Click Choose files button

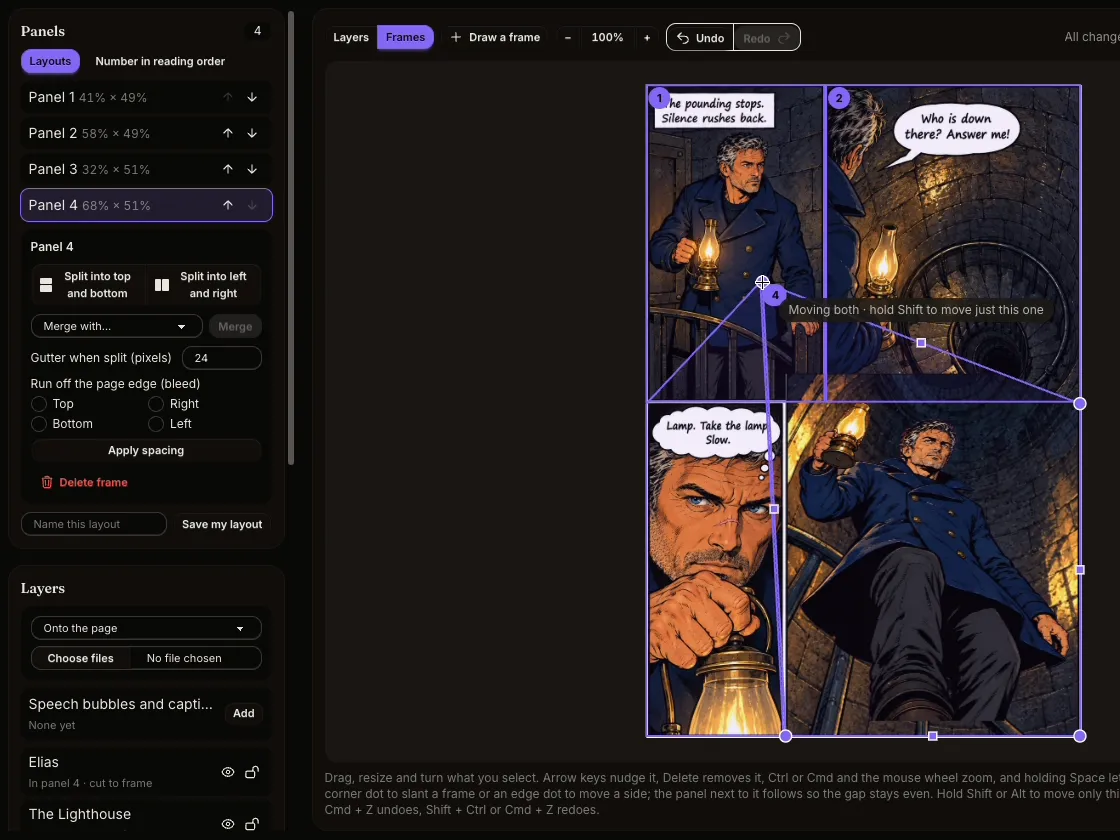[x=81, y=658]
